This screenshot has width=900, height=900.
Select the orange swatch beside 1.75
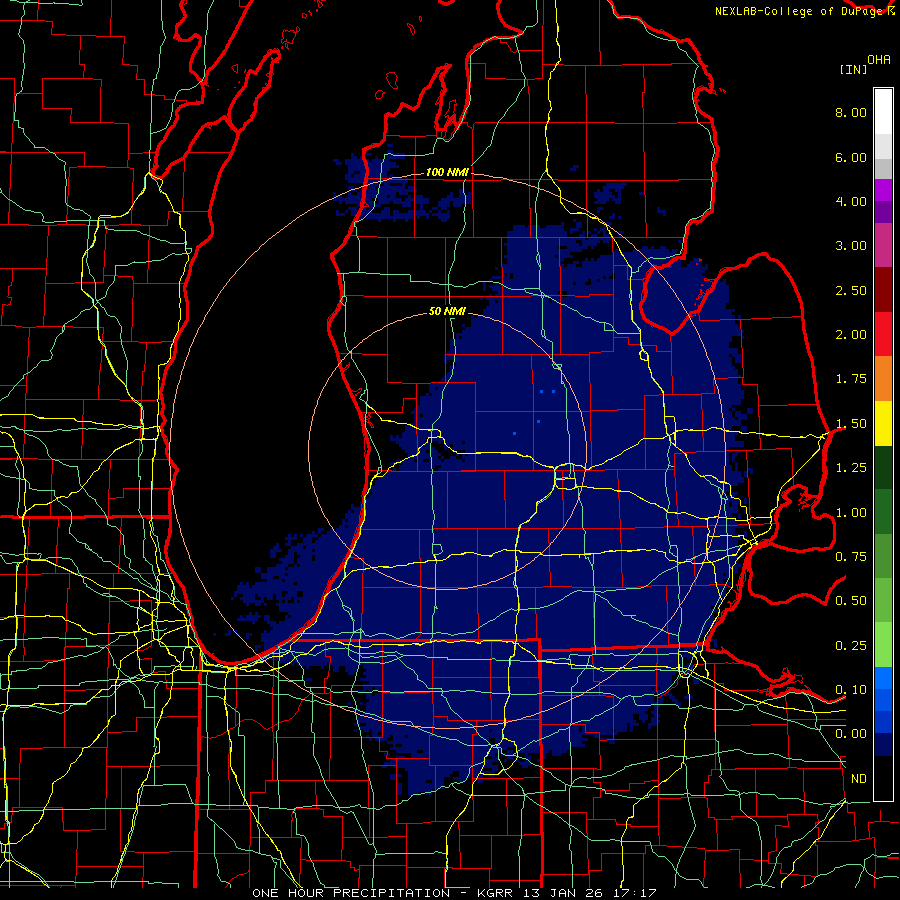coord(883,379)
